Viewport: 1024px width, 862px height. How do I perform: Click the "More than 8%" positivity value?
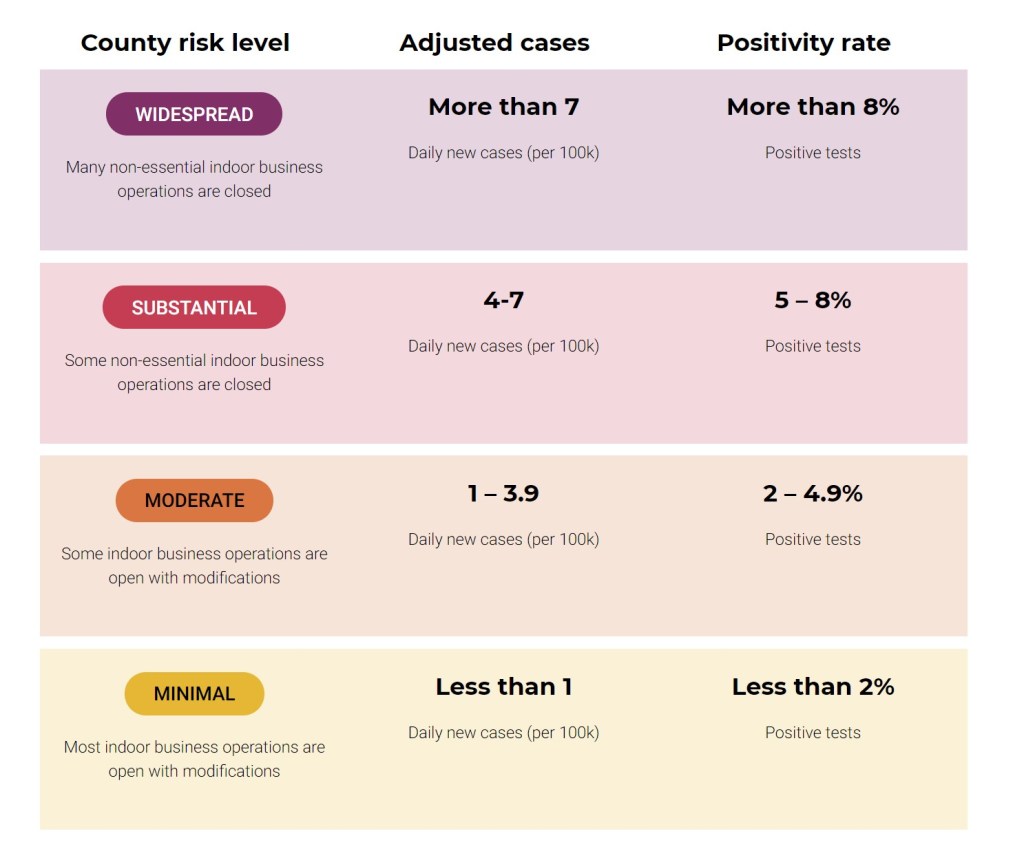(812, 107)
